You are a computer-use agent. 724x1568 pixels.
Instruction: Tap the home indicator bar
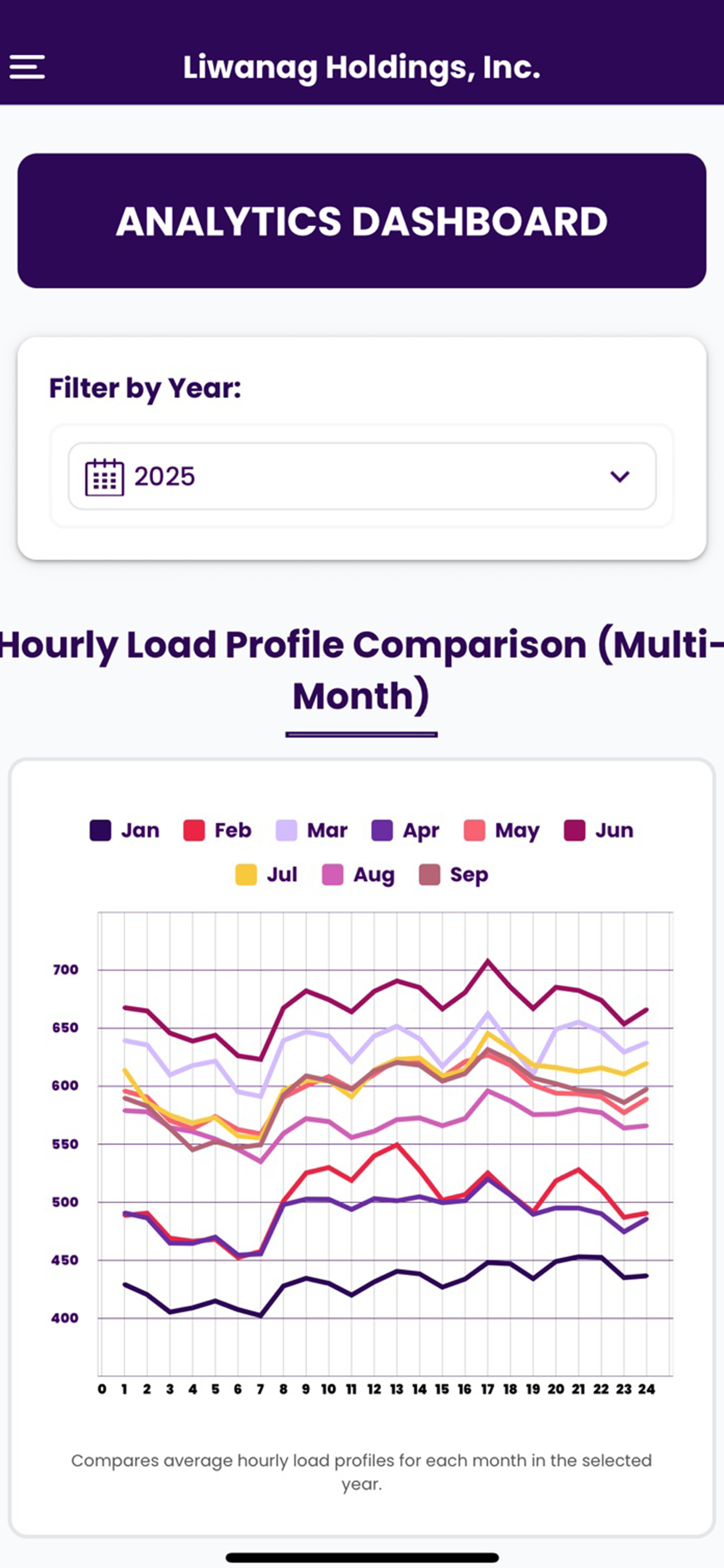coord(362,1557)
